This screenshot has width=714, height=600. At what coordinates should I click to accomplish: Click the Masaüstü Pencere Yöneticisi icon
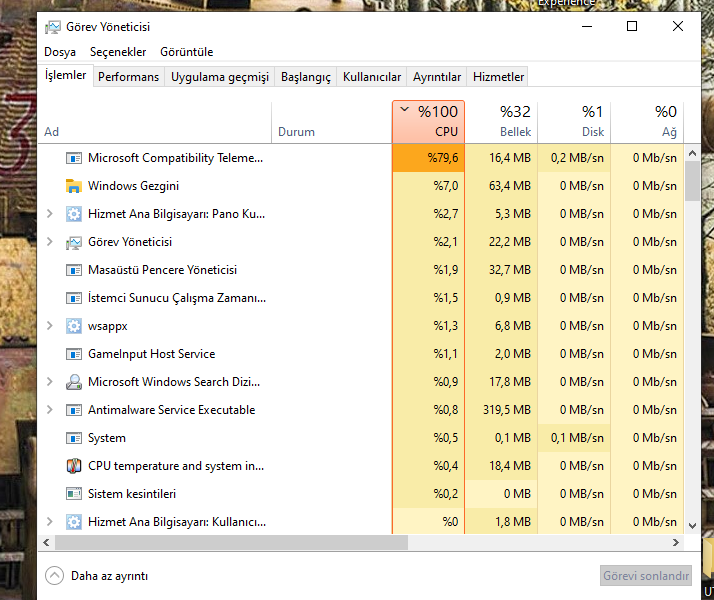tap(74, 270)
